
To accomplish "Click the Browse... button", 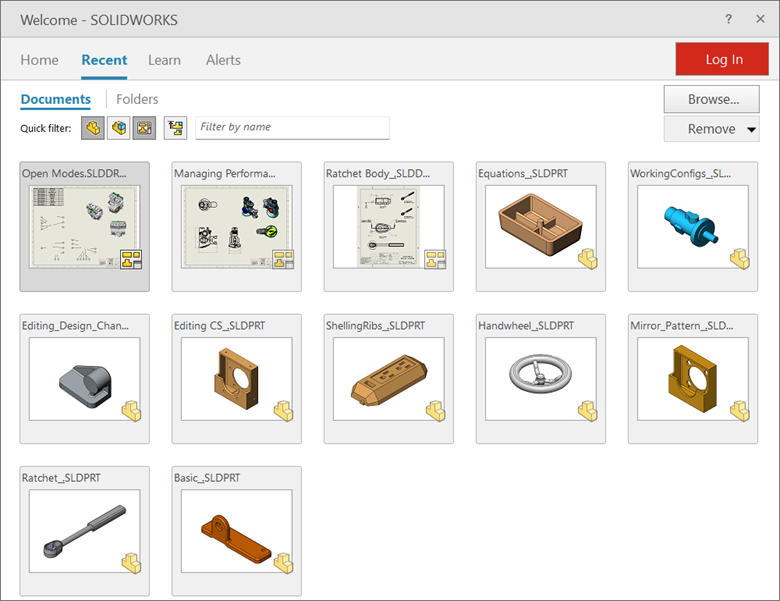I will tap(712, 99).
